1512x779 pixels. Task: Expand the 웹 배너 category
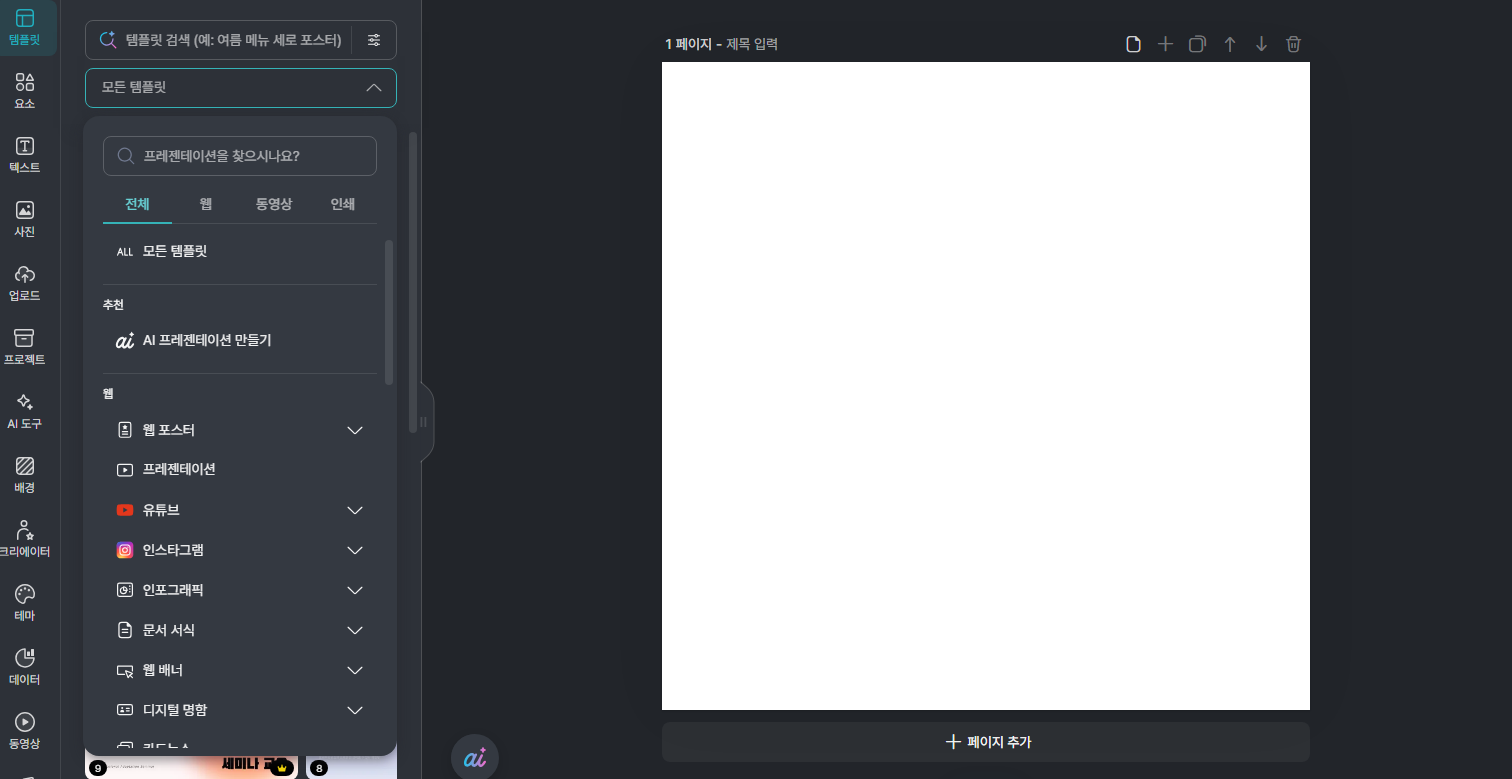click(354, 670)
